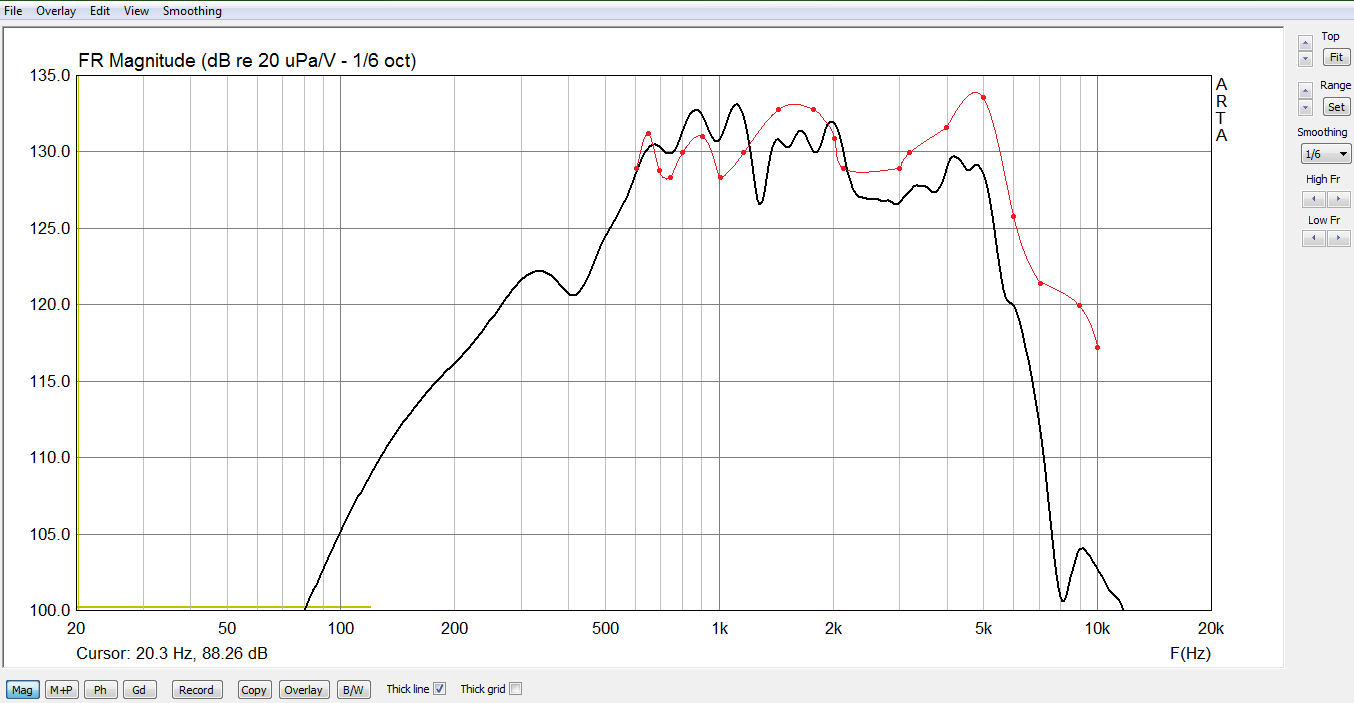Click the 100.0 dB axis label

coord(49,610)
